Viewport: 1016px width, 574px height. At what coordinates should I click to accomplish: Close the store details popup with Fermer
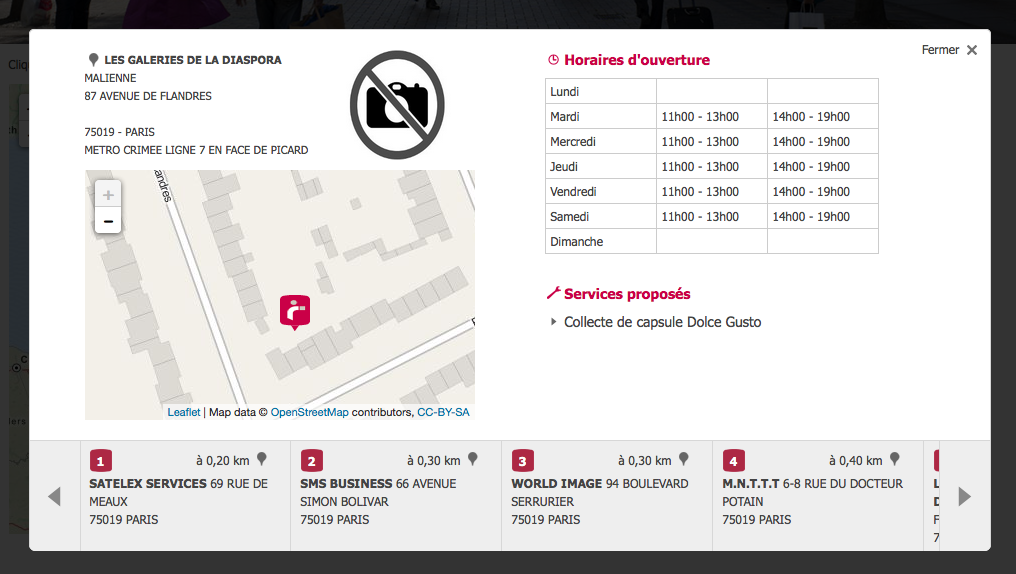949,50
